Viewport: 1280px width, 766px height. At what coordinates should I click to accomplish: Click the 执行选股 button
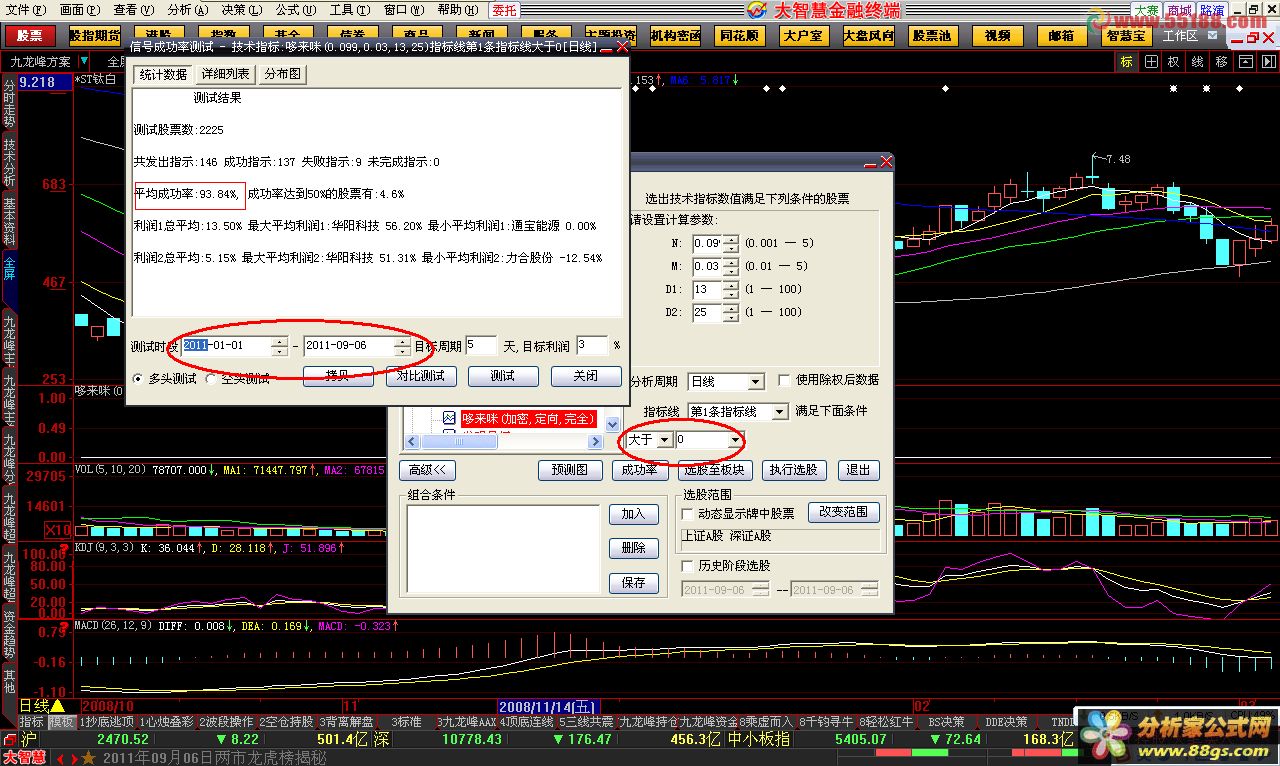(793, 470)
